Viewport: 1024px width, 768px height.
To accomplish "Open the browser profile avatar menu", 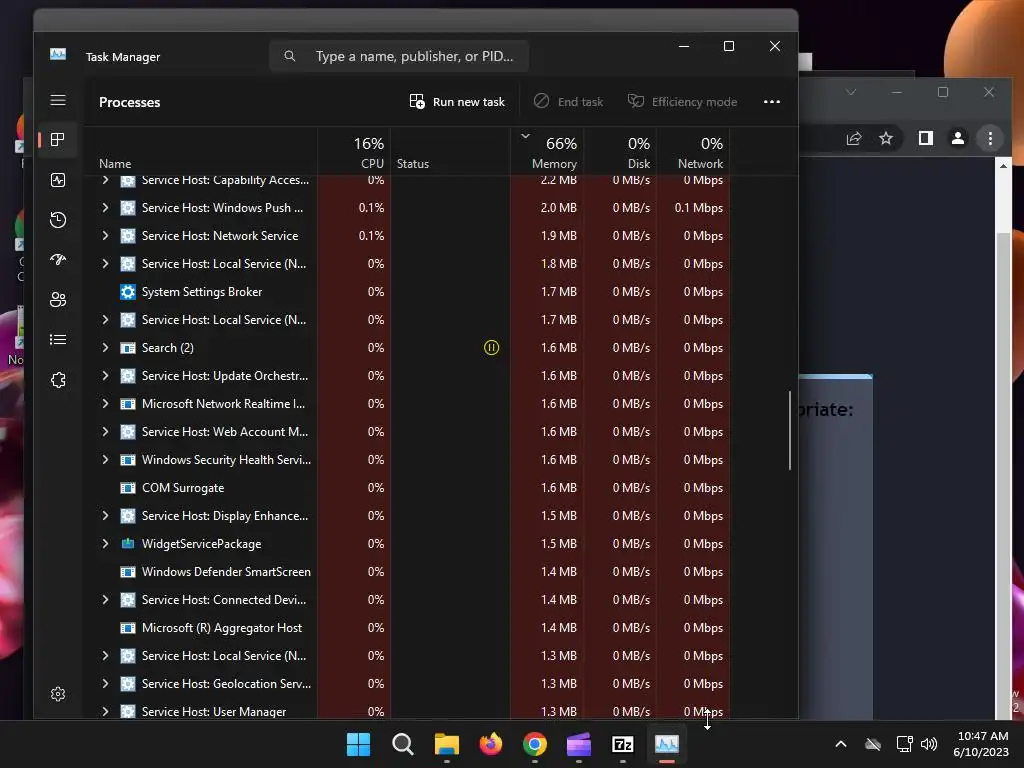I will coord(957,138).
